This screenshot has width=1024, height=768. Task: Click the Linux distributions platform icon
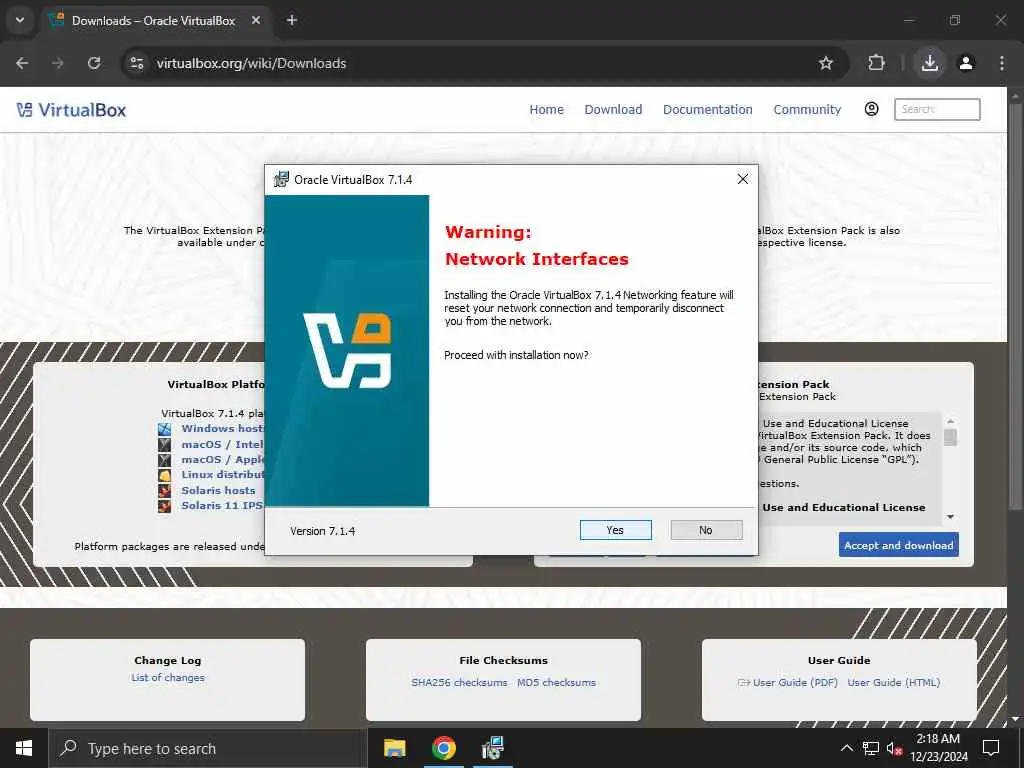165,475
